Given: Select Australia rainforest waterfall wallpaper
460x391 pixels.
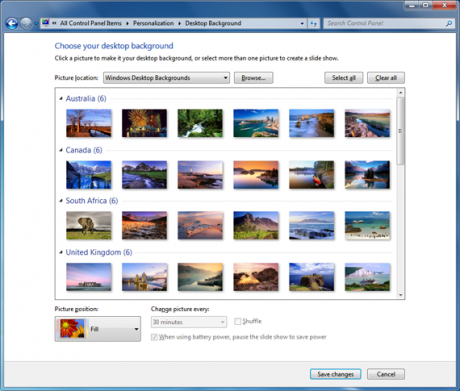Looking at the screenshot, I should pos(200,123).
